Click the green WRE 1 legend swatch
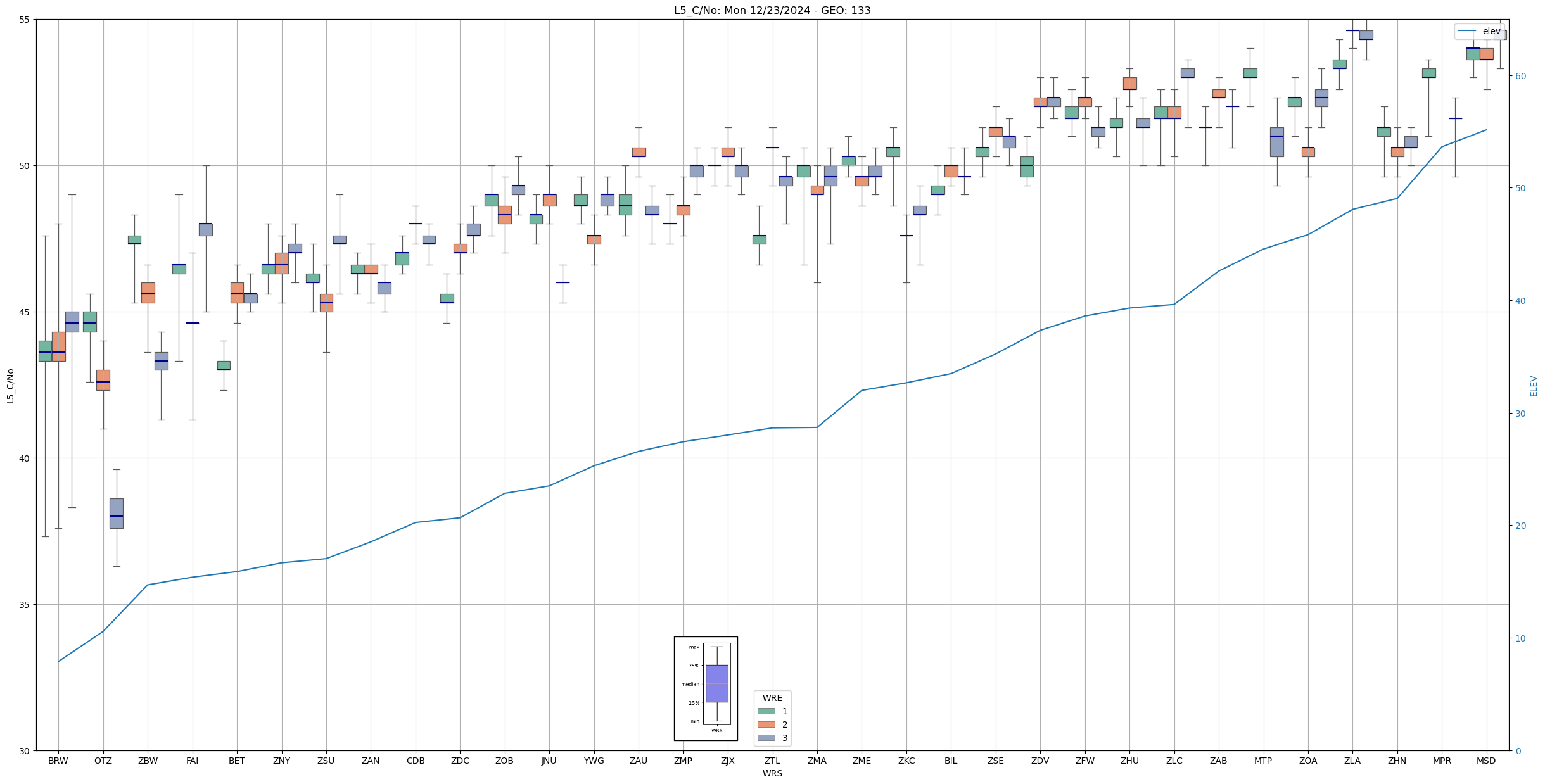1545x784 pixels. tap(766, 711)
